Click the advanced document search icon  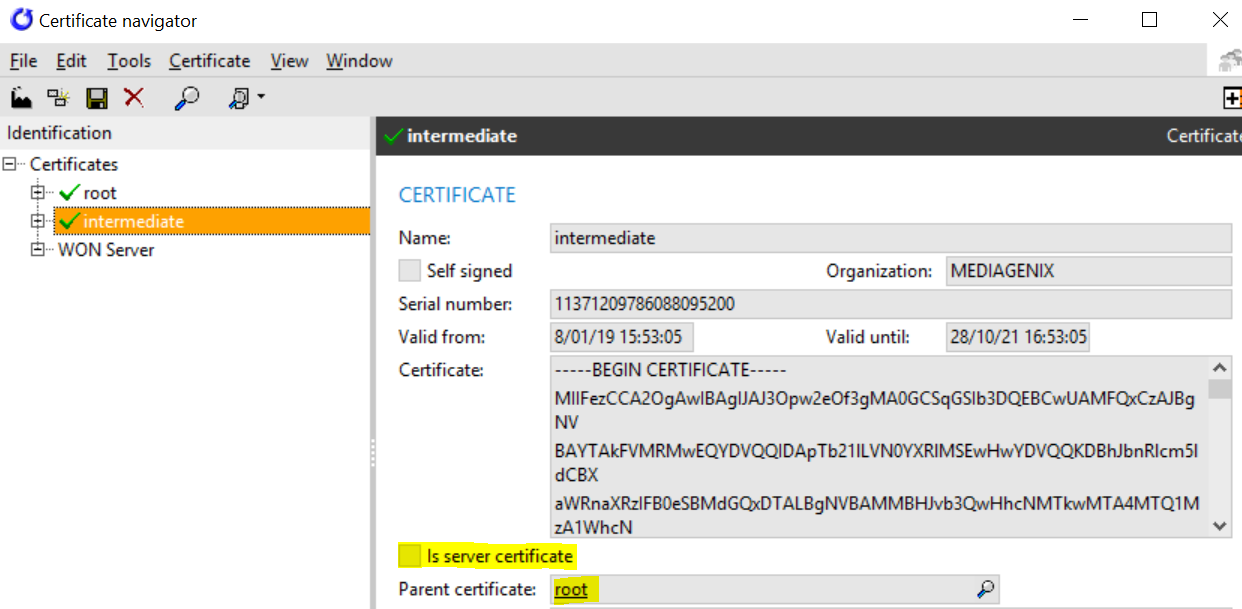pos(239,97)
